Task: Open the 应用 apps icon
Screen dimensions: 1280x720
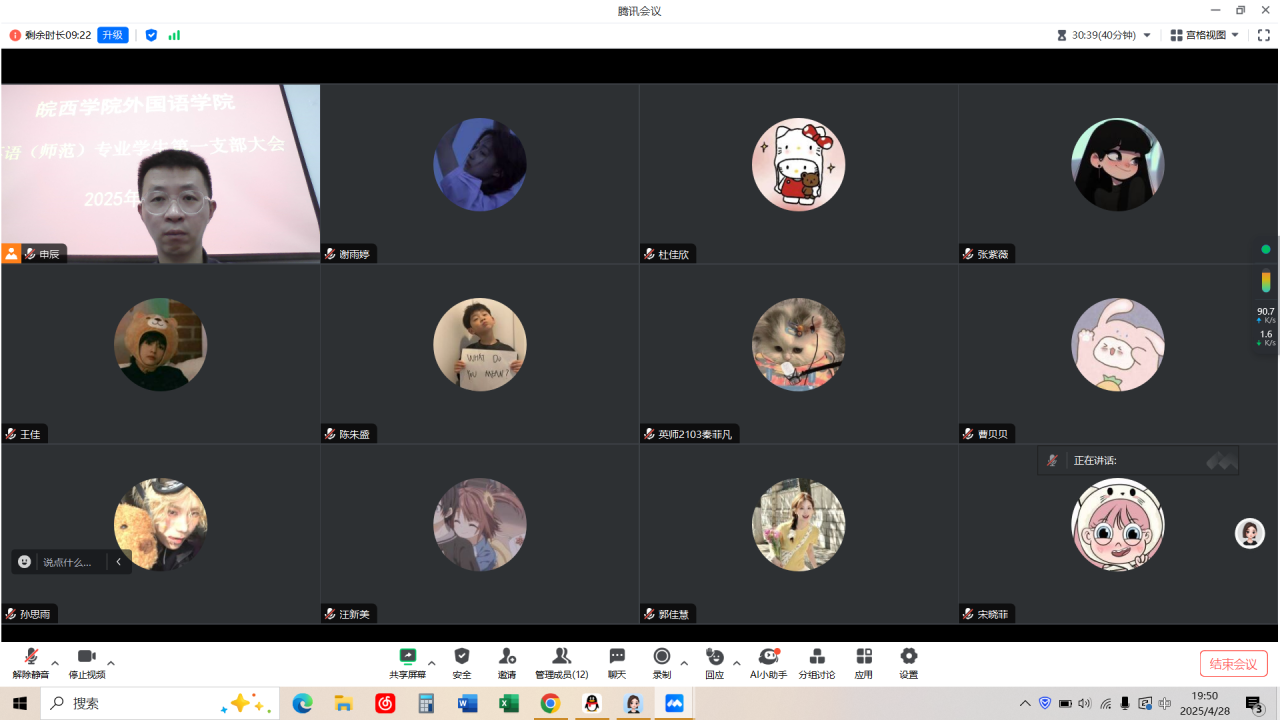Action: (x=863, y=663)
